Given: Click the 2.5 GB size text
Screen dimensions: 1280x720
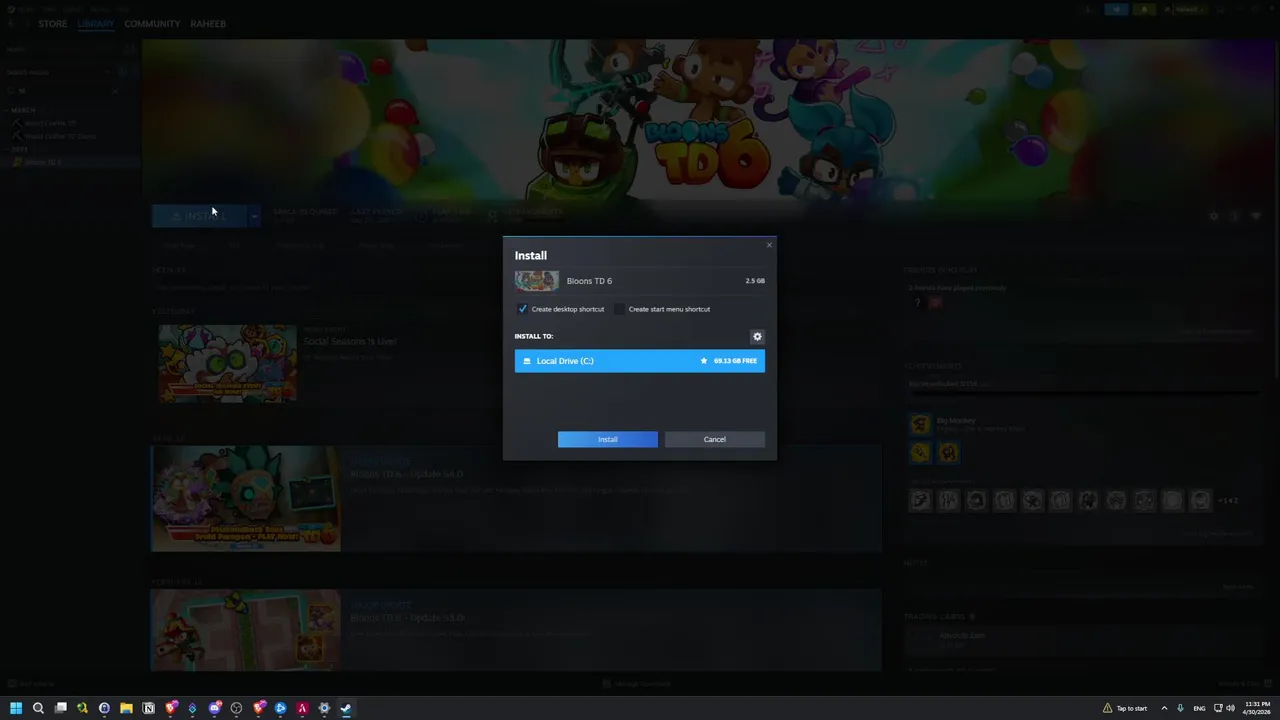Looking at the screenshot, I should pyautogui.click(x=755, y=281).
